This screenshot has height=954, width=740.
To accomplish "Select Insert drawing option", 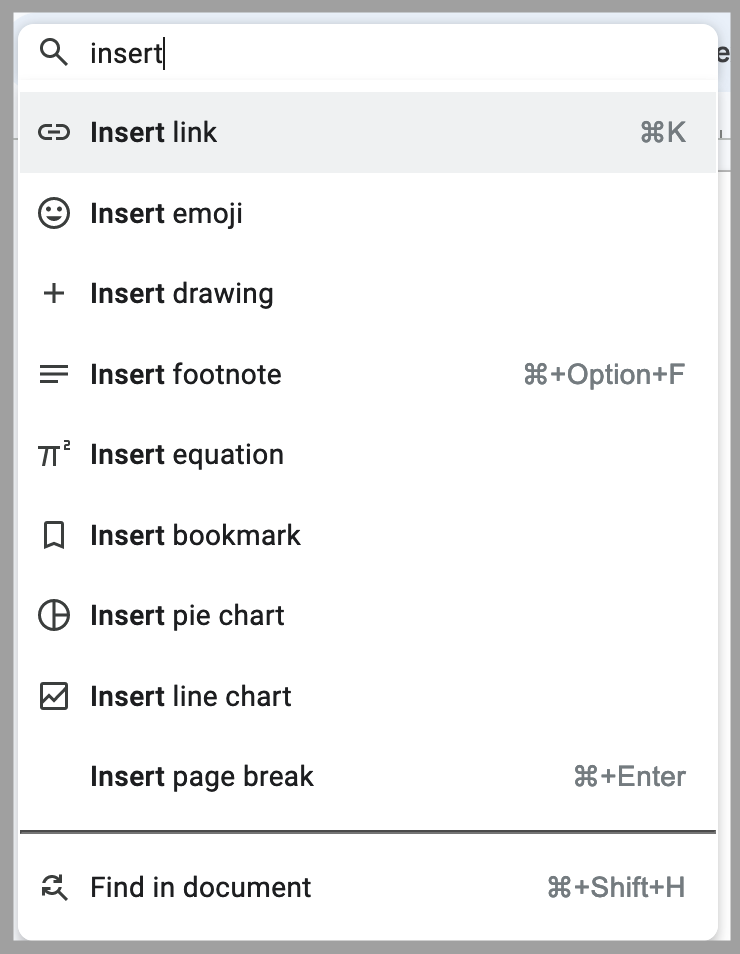I will coord(181,294).
